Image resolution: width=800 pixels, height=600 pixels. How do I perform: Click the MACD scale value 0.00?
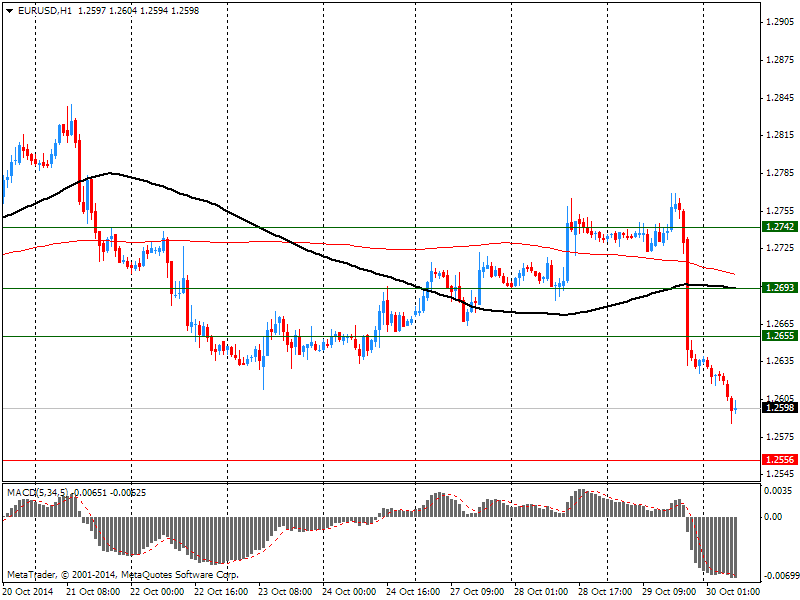(773, 517)
